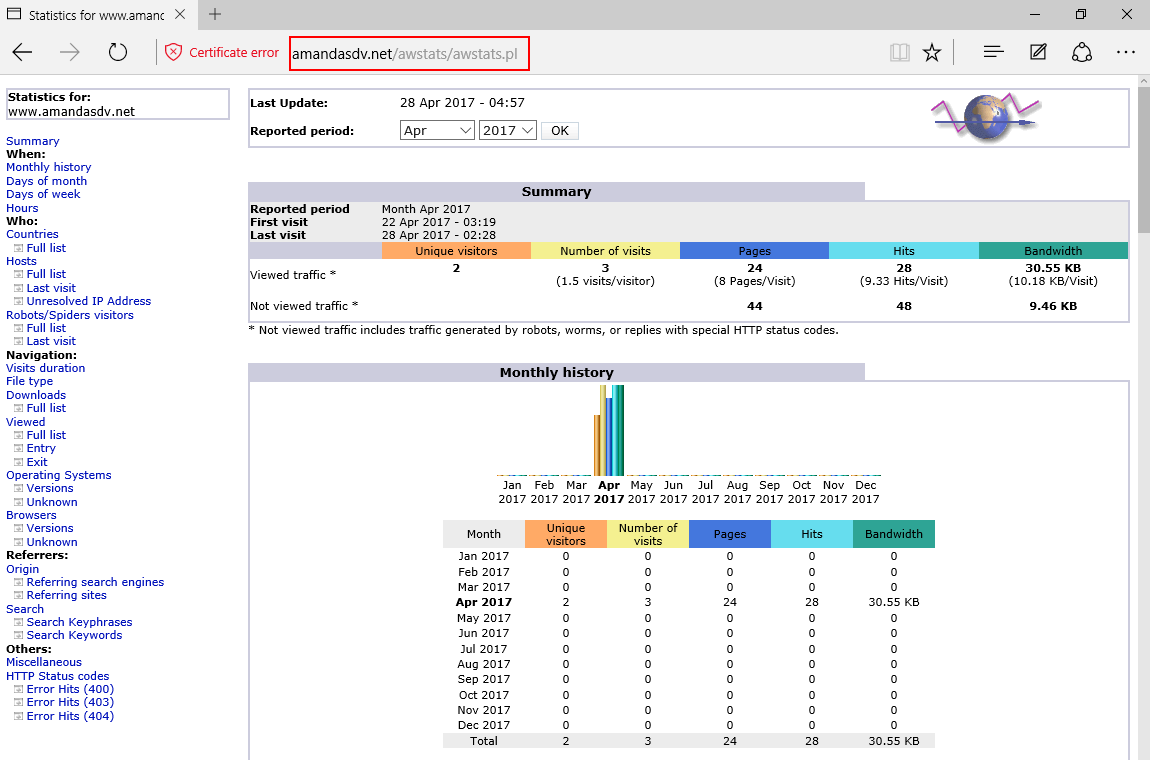Add page to favorites star icon

coord(931,52)
